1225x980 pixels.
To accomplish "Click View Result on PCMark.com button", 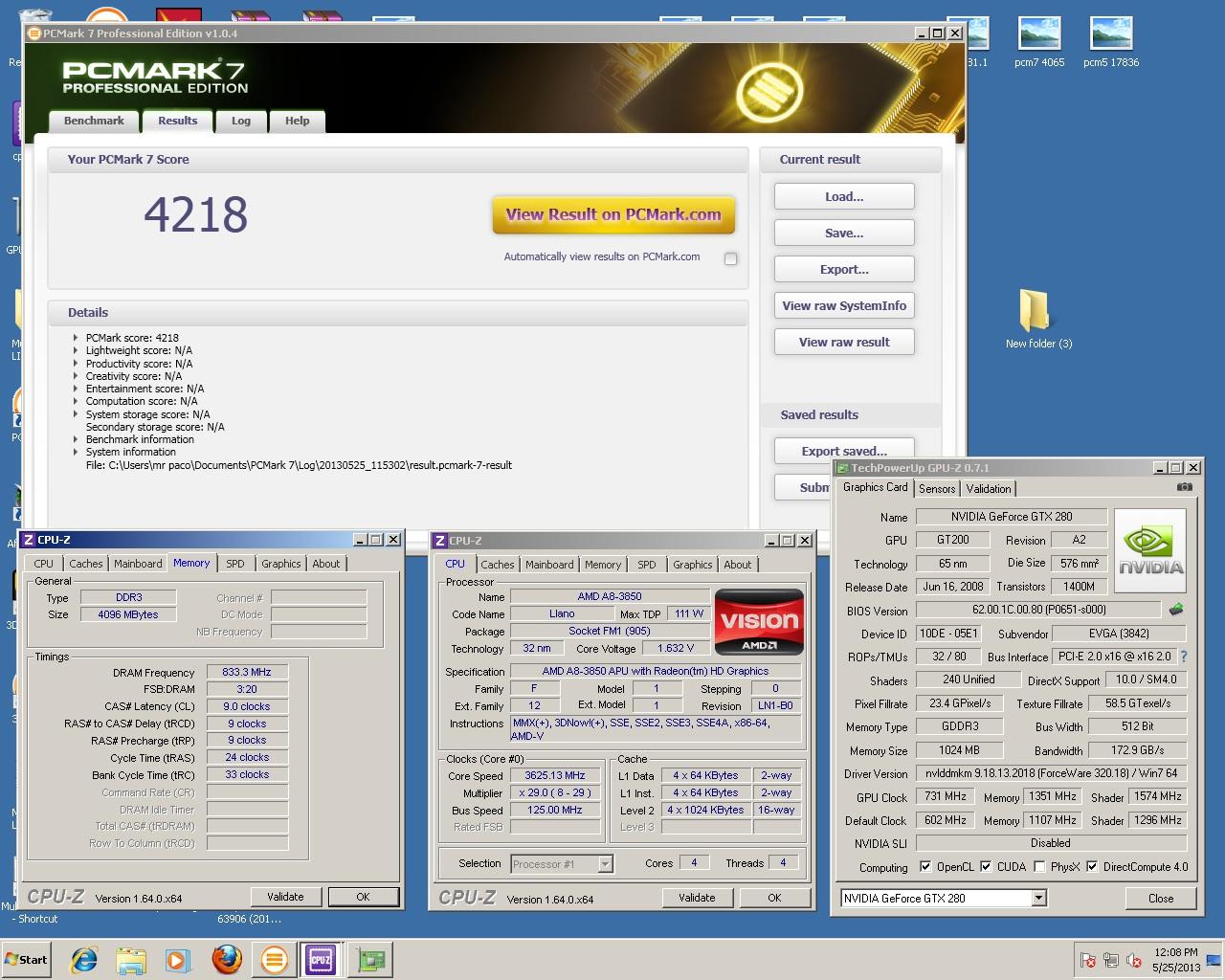I will [x=613, y=214].
